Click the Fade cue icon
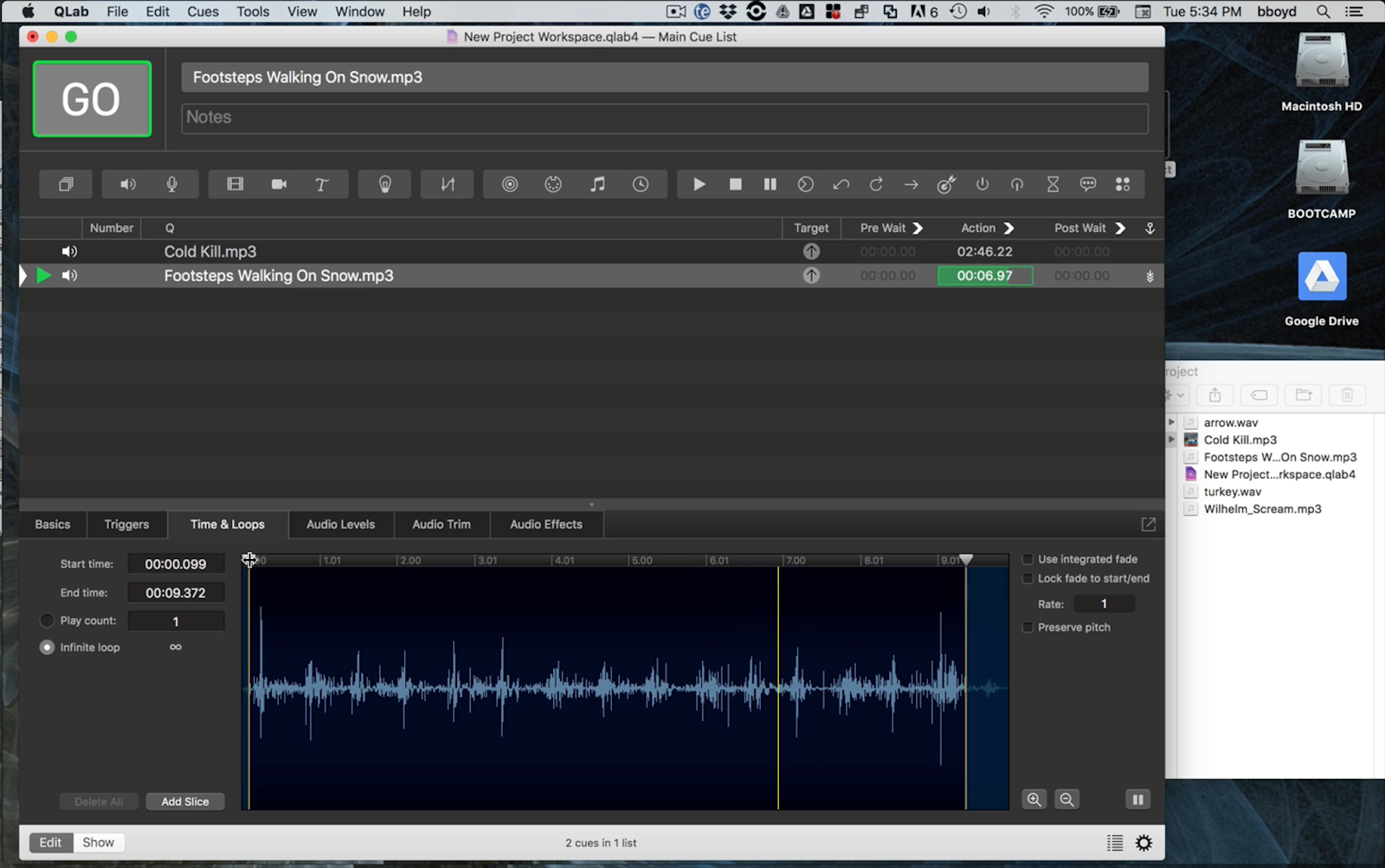 (x=448, y=184)
